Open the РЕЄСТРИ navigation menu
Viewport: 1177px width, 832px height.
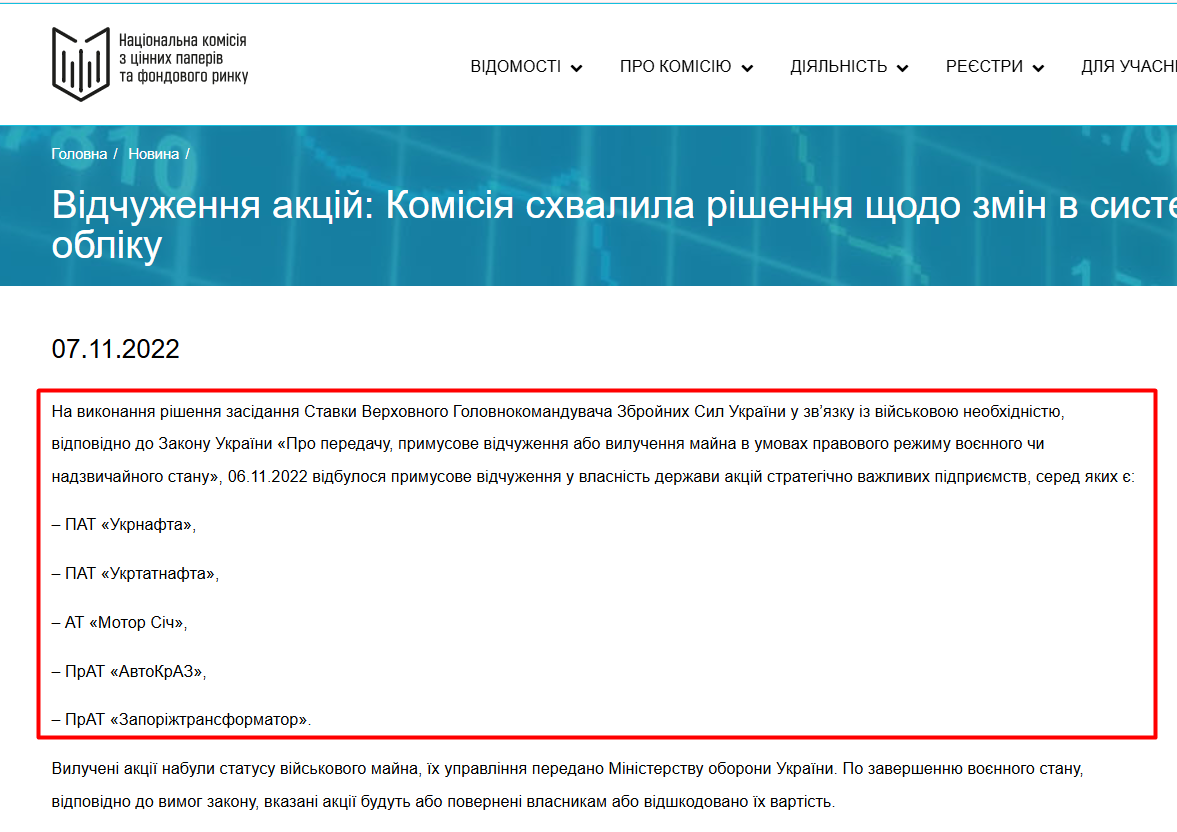(x=985, y=65)
